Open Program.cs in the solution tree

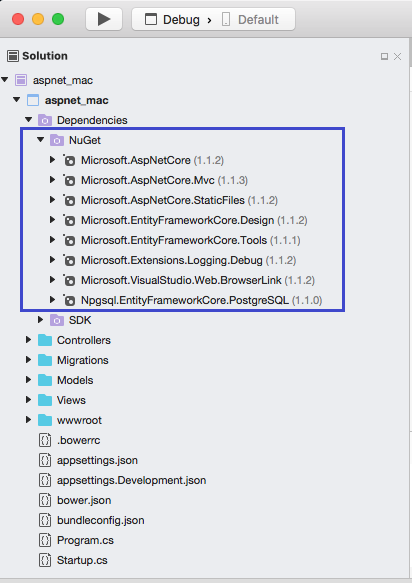[x=85, y=540]
